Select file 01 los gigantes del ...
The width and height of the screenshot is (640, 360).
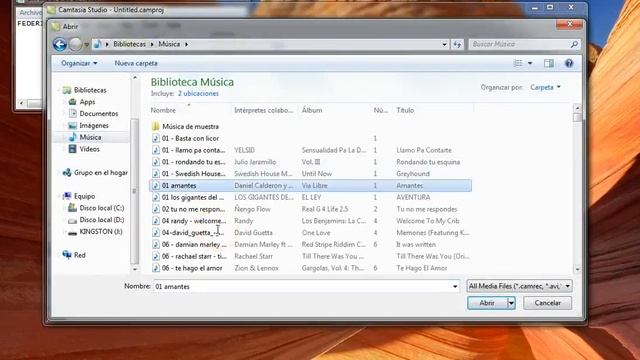coord(188,198)
